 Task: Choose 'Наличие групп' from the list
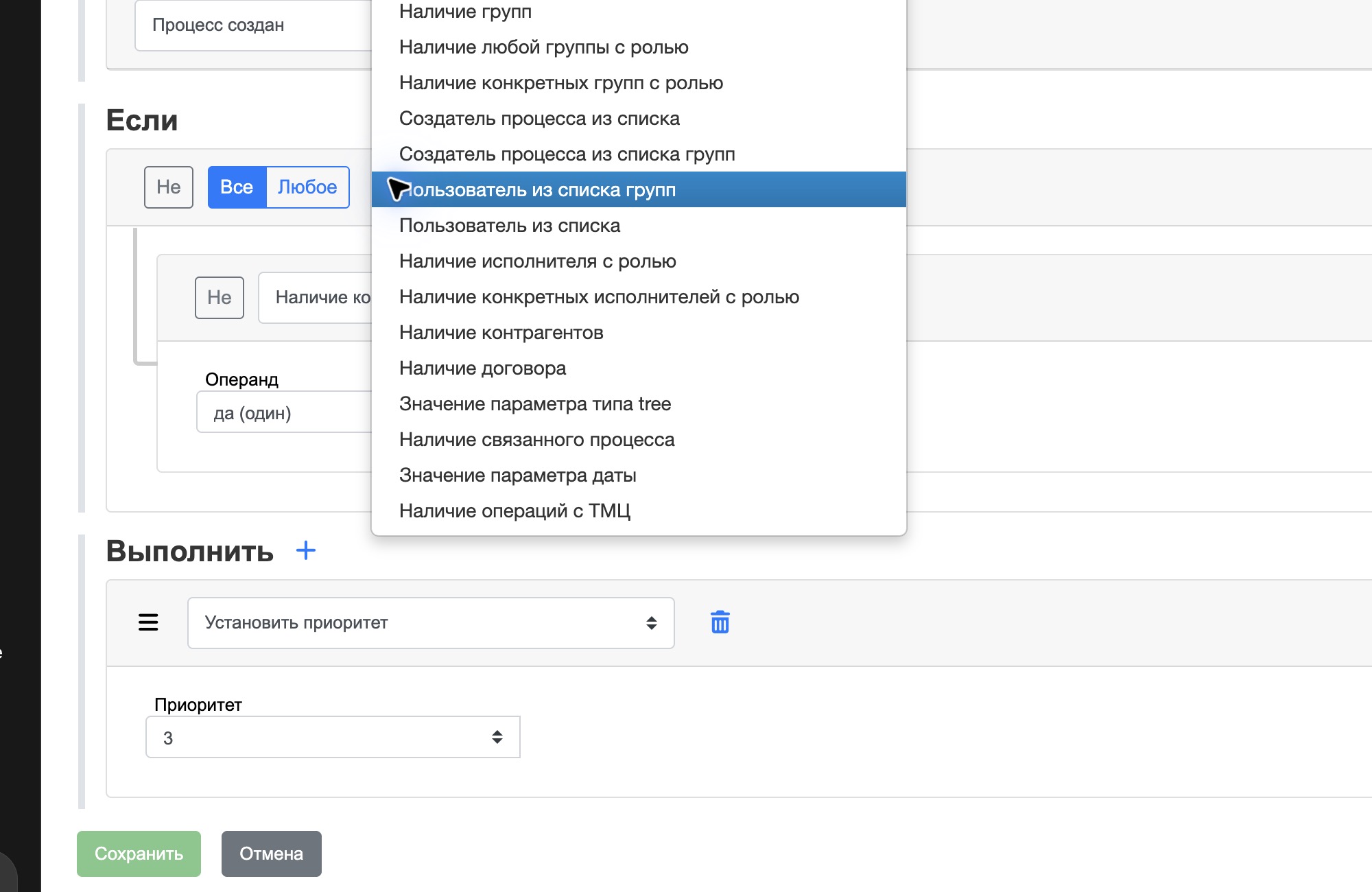click(x=639, y=12)
